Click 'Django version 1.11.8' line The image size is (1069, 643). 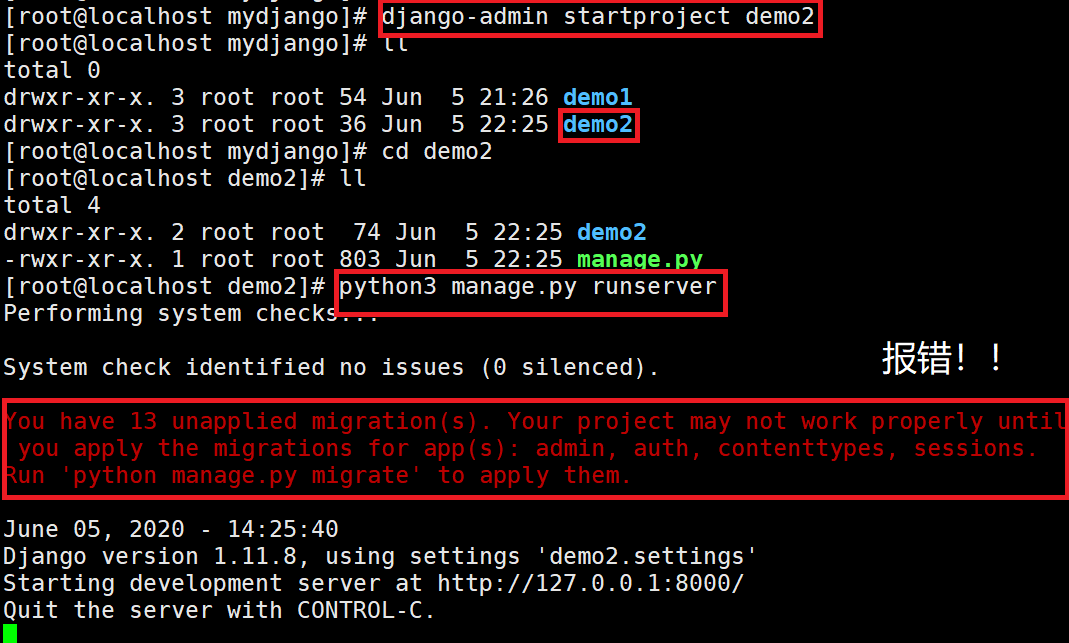pyautogui.click(x=380, y=556)
